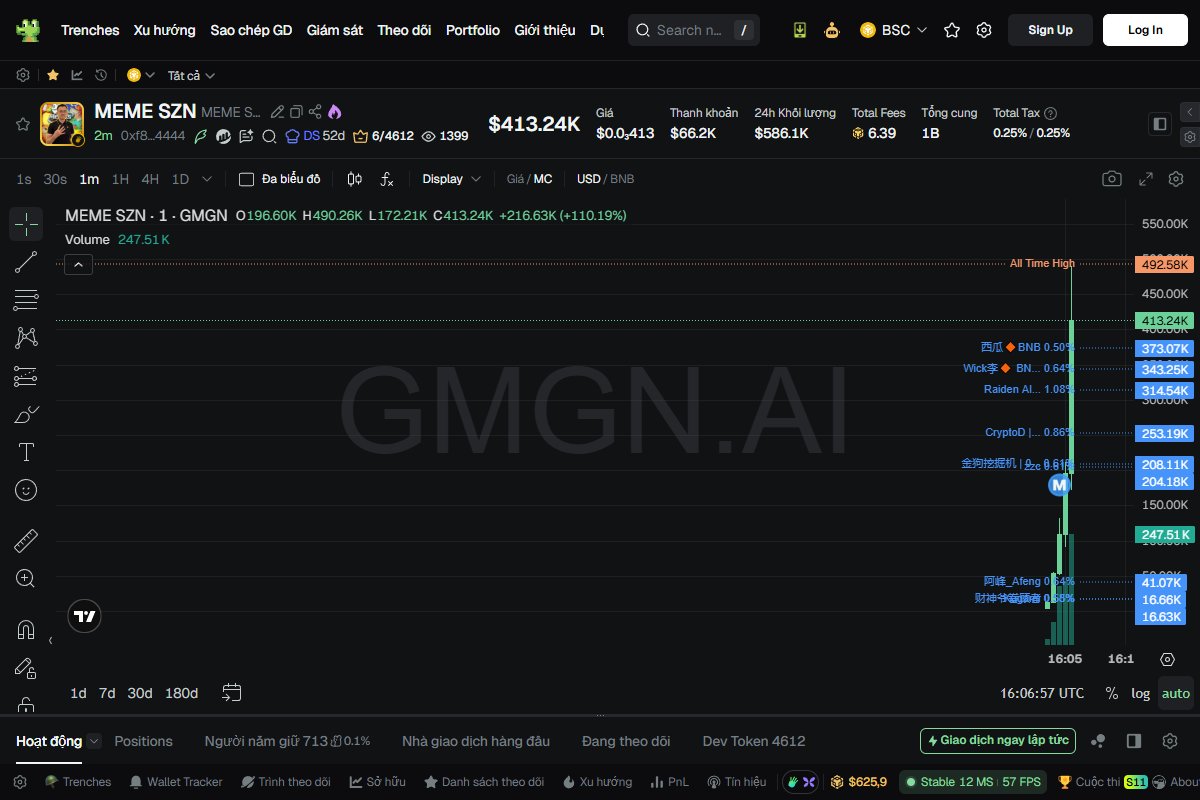The height and width of the screenshot is (800, 1200).
Task: Expand the Hoạt động dropdown arrow
Action: click(94, 741)
